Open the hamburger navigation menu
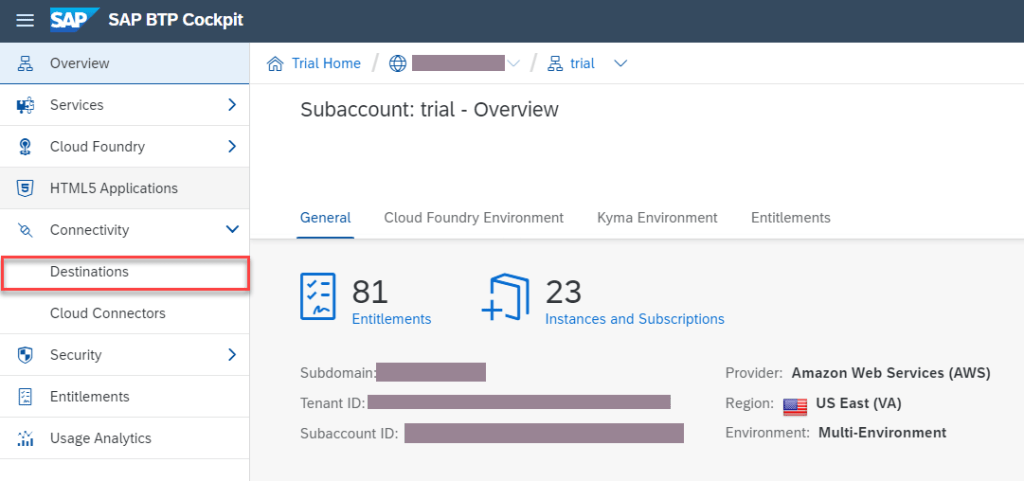Image resolution: width=1024 pixels, height=481 pixels. pyautogui.click(x=25, y=20)
